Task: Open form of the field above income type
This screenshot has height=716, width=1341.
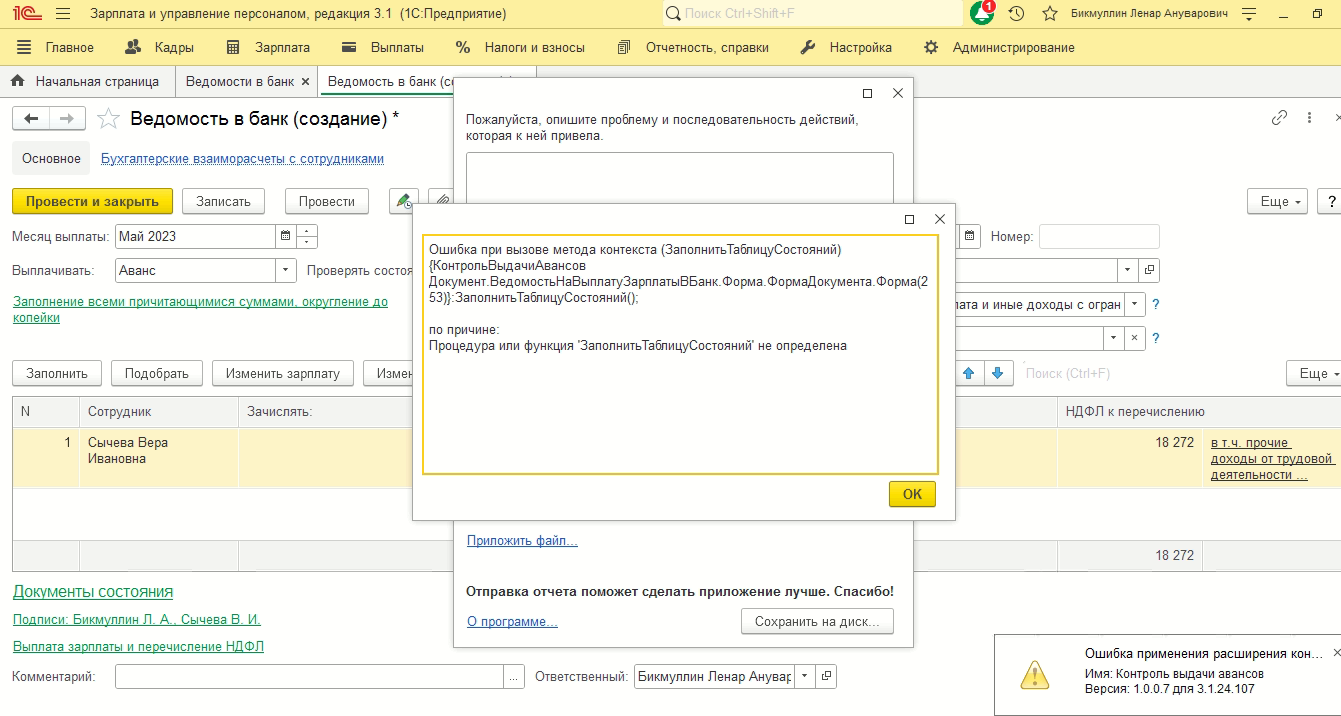Action: click(x=1149, y=271)
